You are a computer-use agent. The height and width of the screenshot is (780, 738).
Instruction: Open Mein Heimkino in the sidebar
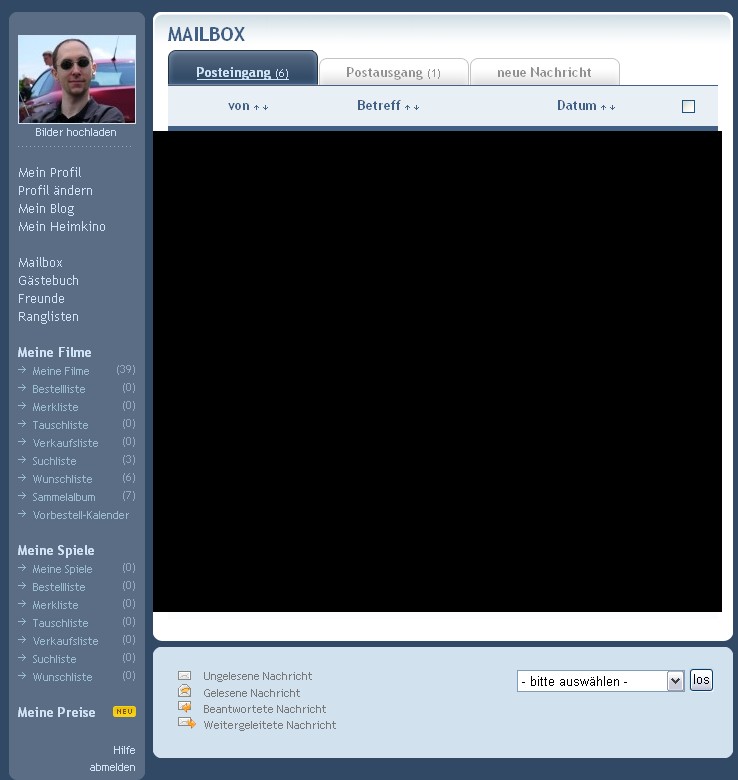[62, 227]
